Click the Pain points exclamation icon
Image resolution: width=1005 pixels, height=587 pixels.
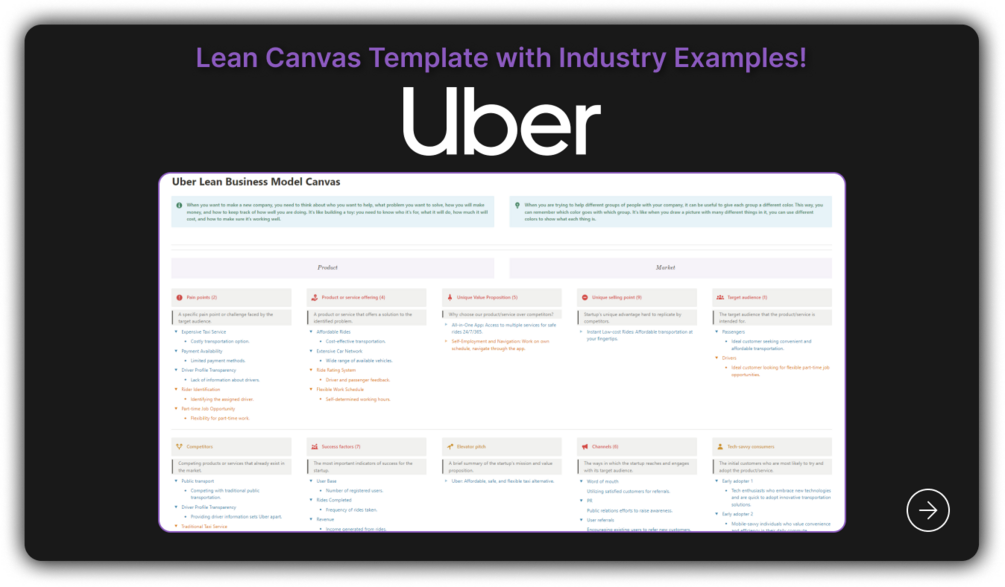point(179,297)
